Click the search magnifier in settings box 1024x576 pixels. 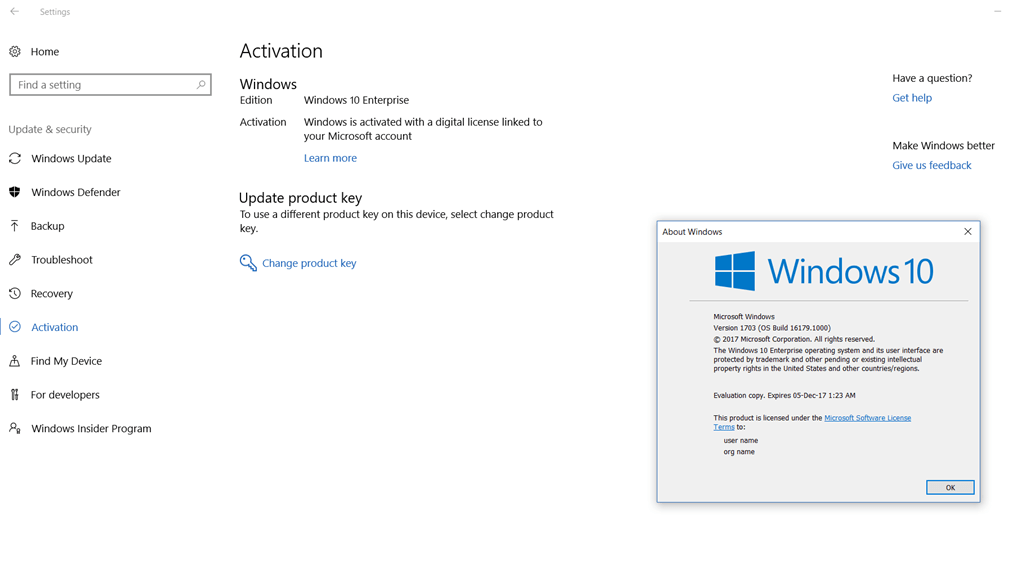(x=200, y=85)
